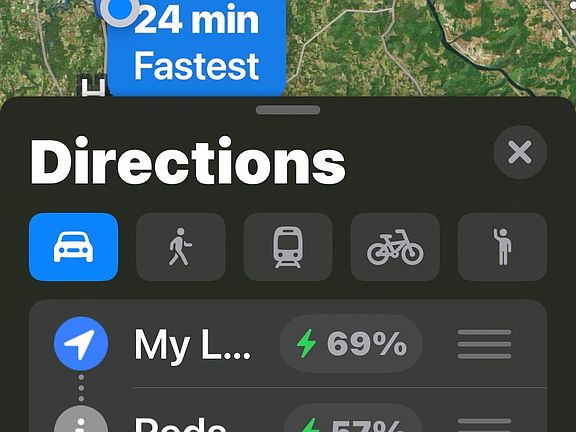Tap the blue current location dot on map
This screenshot has width=576, height=432.
tap(119, 9)
